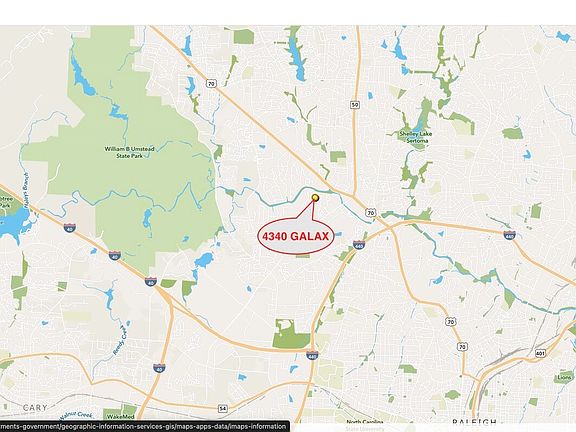Click the I-440 shield beside the GALAX callout
This screenshot has height=432, width=576.
tap(359, 245)
